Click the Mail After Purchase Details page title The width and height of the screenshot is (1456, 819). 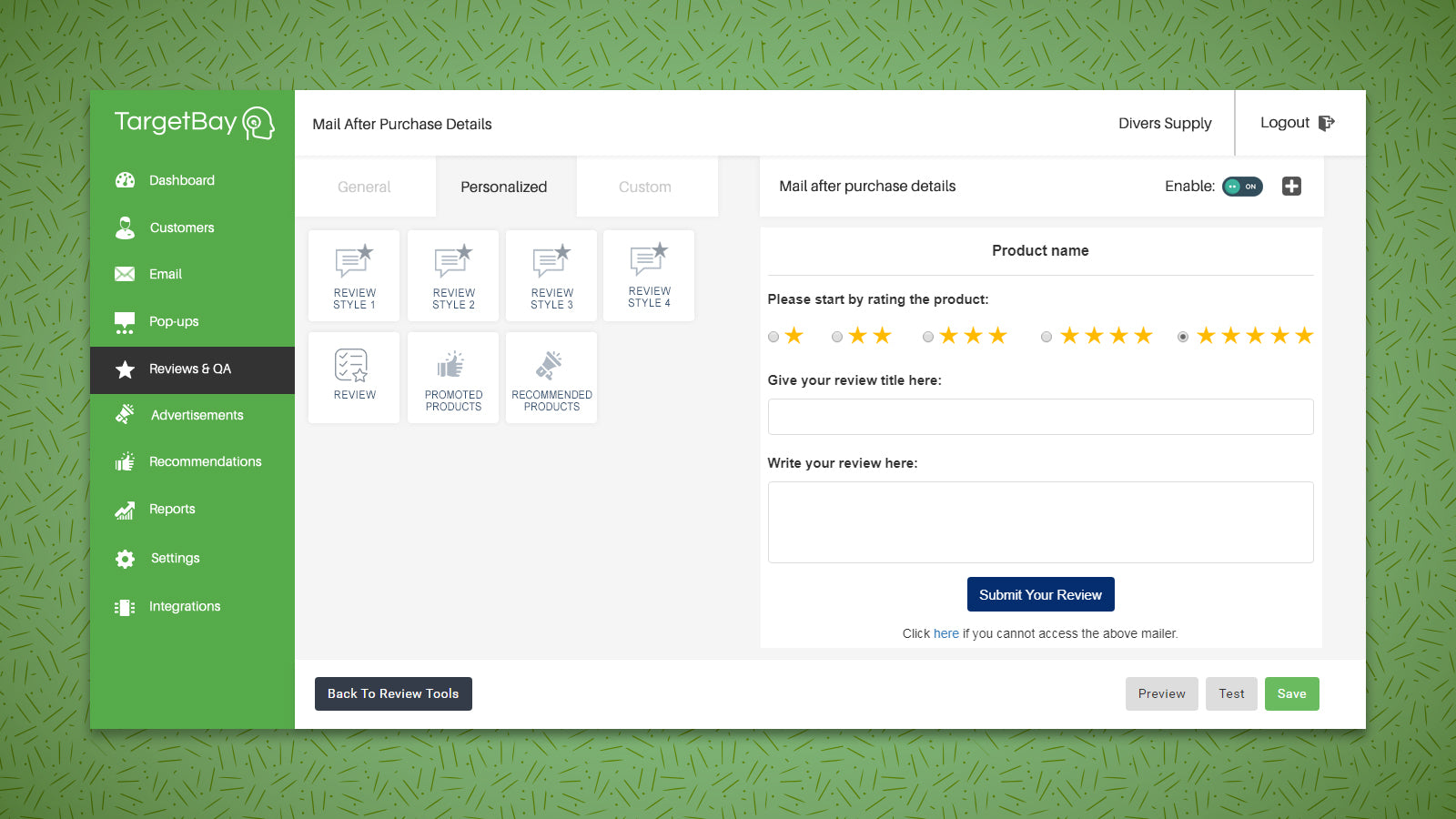[402, 124]
